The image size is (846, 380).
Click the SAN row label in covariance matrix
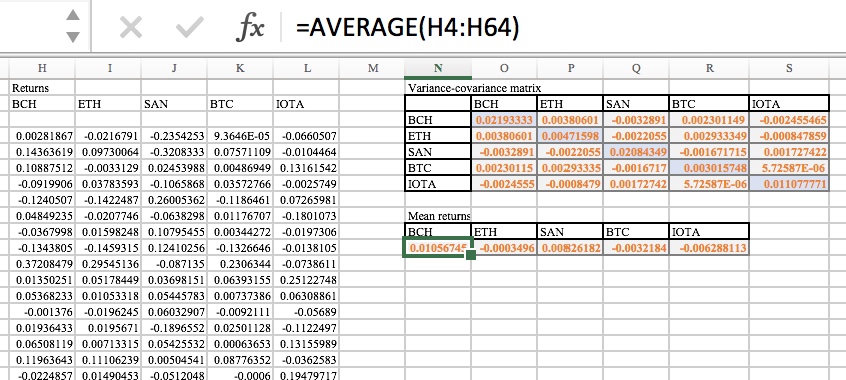click(x=438, y=152)
